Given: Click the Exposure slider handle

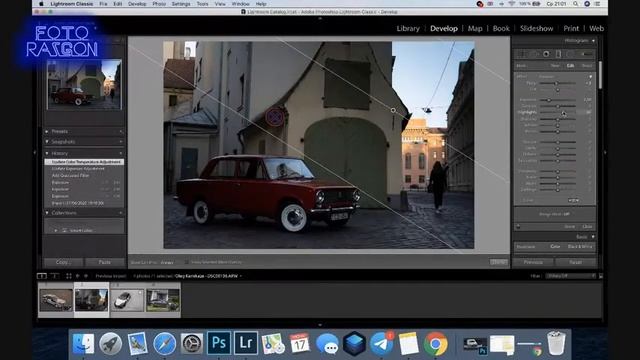Looking at the screenshot, I should [549, 100].
